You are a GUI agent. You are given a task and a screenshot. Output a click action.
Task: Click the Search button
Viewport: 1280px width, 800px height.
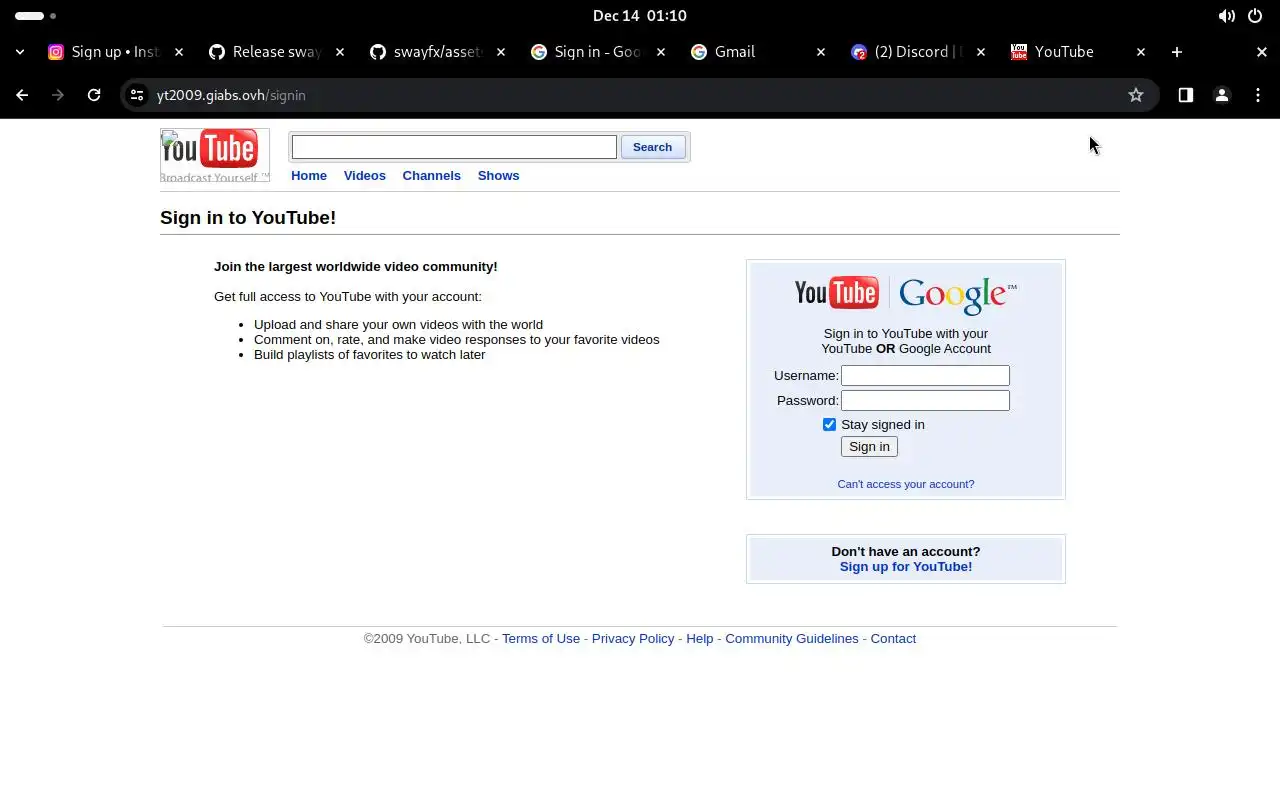click(653, 147)
